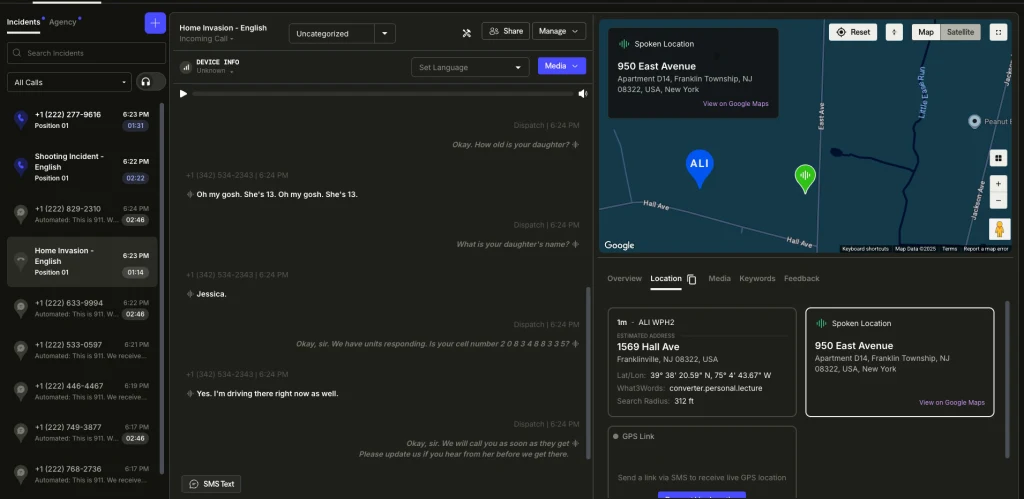Zoom in on the map
The height and width of the screenshot is (499, 1024).
997,184
